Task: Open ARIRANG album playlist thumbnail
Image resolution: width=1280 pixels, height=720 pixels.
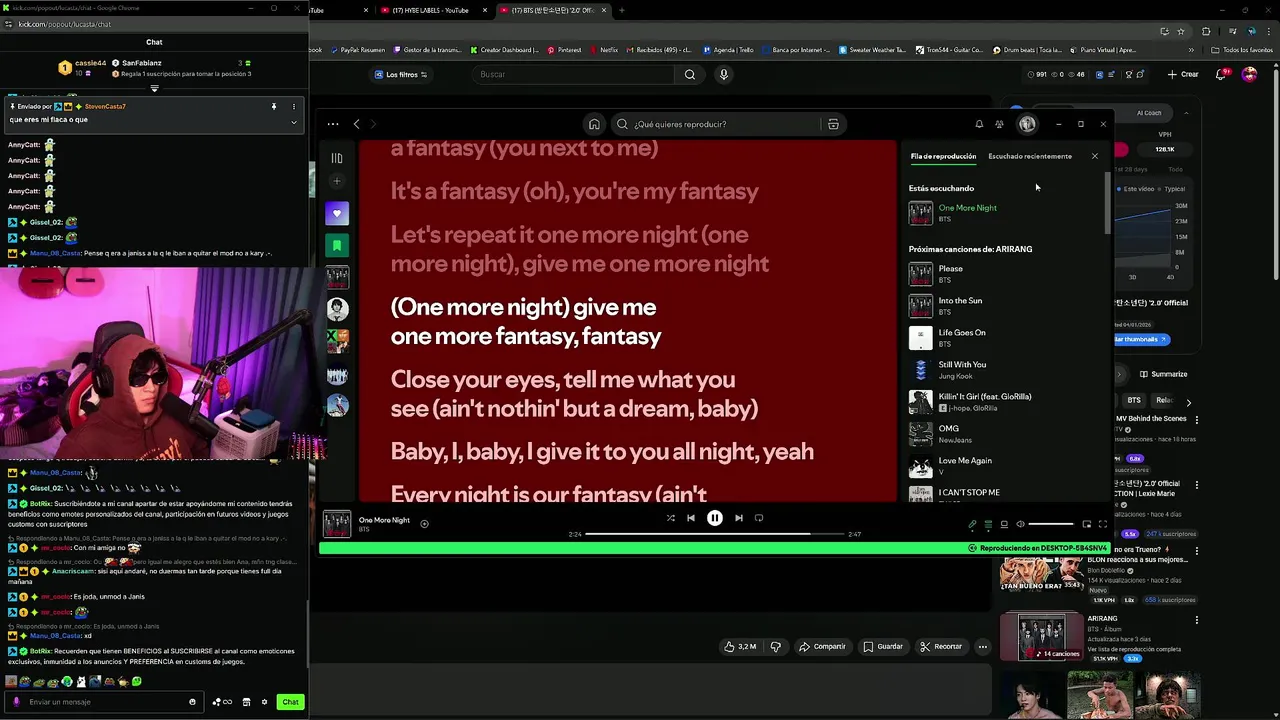Action: pyautogui.click(x=1041, y=637)
